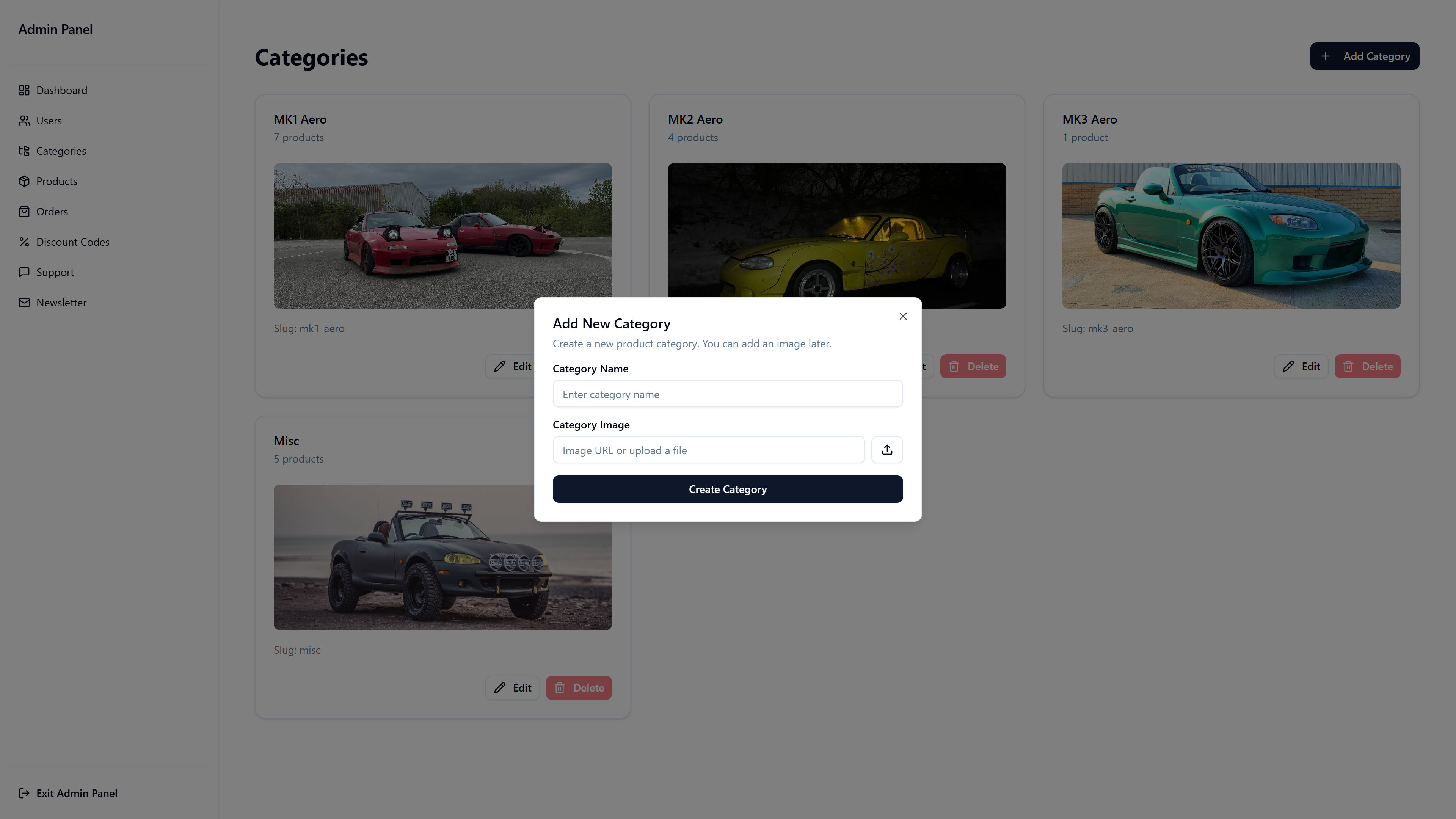Click the Users people icon in sidebar
Image resolution: width=1456 pixels, height=819 pixels.
coord(24,121)
